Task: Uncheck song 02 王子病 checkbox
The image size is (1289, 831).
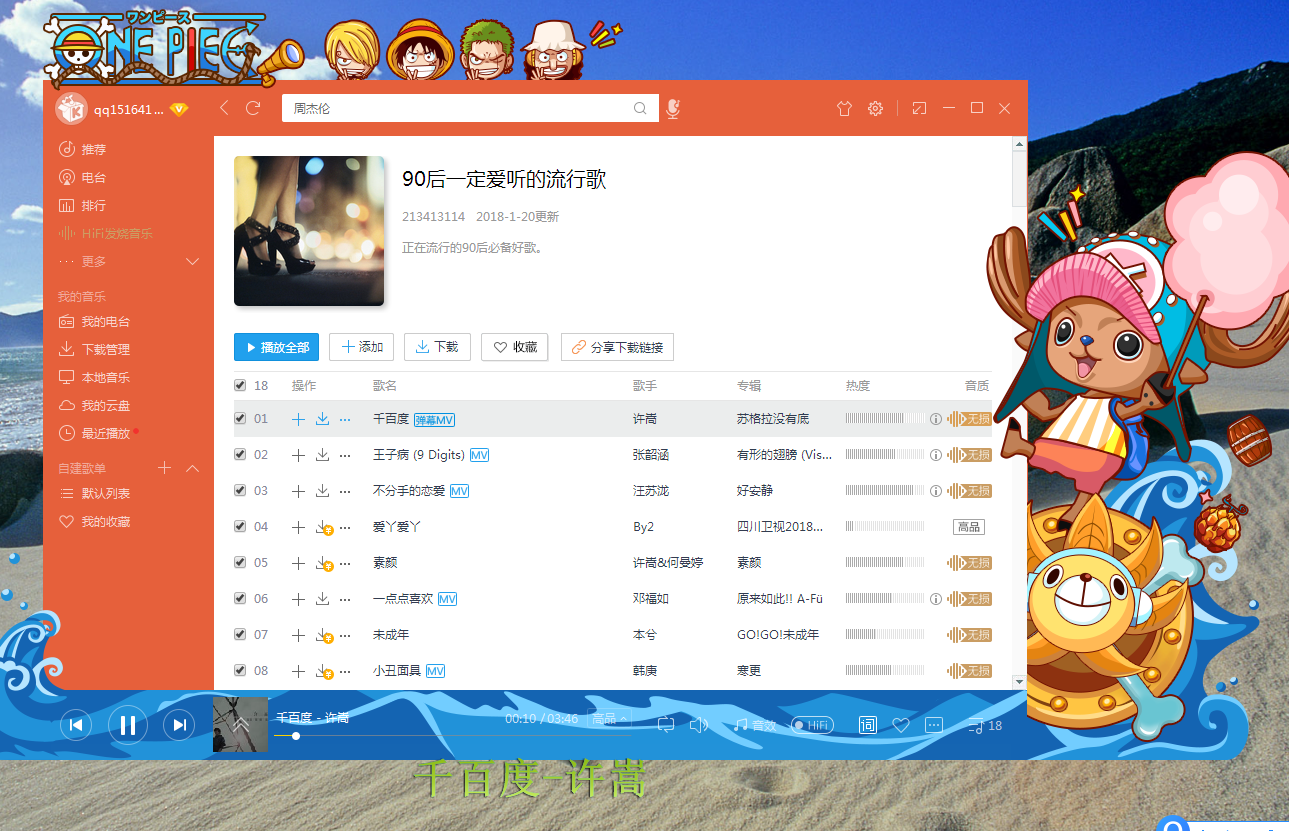Action: click(x=240, y=455)
